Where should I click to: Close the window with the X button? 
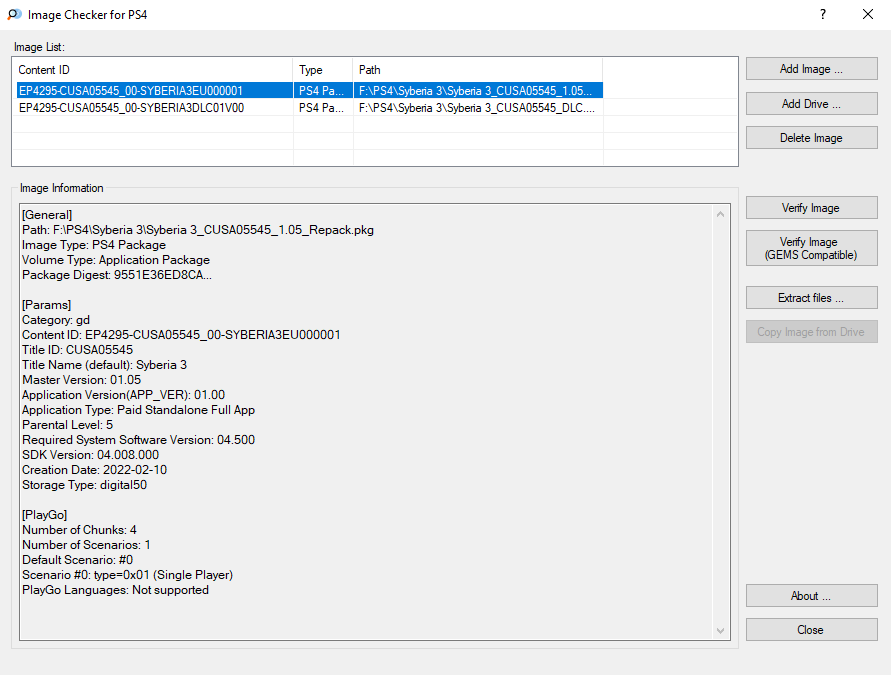tap(868, 14)
